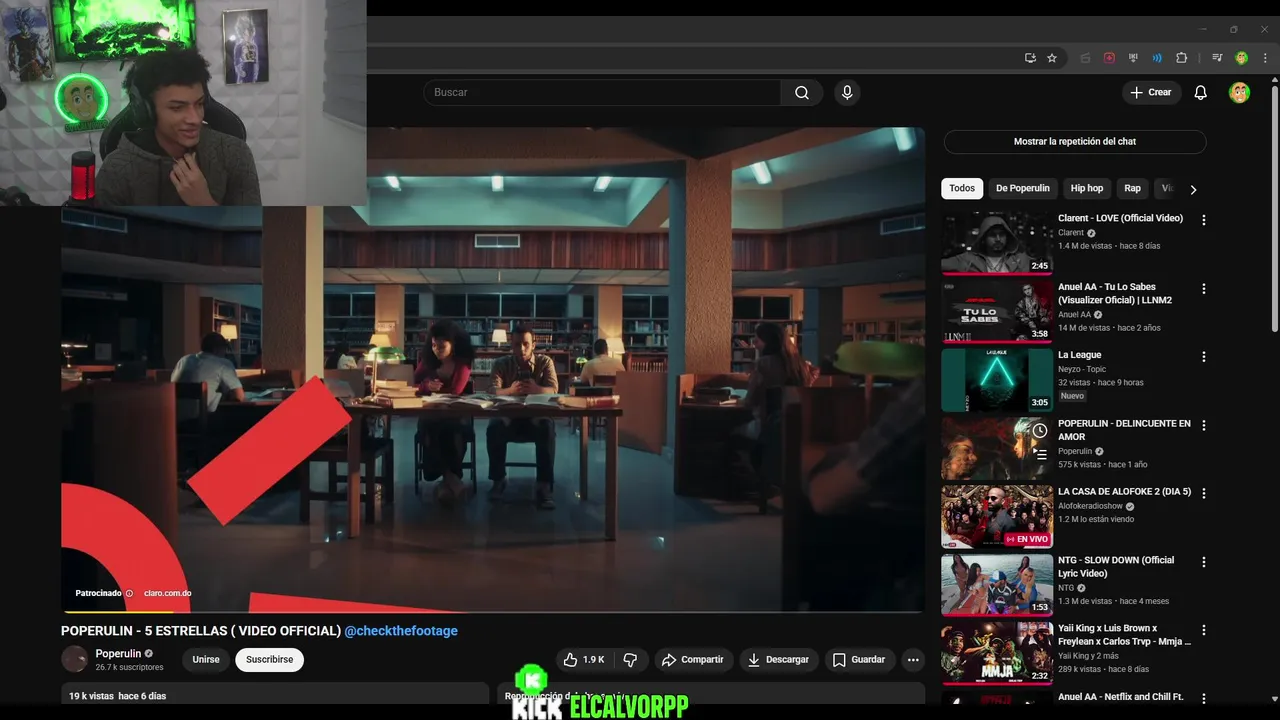Open YouTube account avatar menu

point(1239,92)
